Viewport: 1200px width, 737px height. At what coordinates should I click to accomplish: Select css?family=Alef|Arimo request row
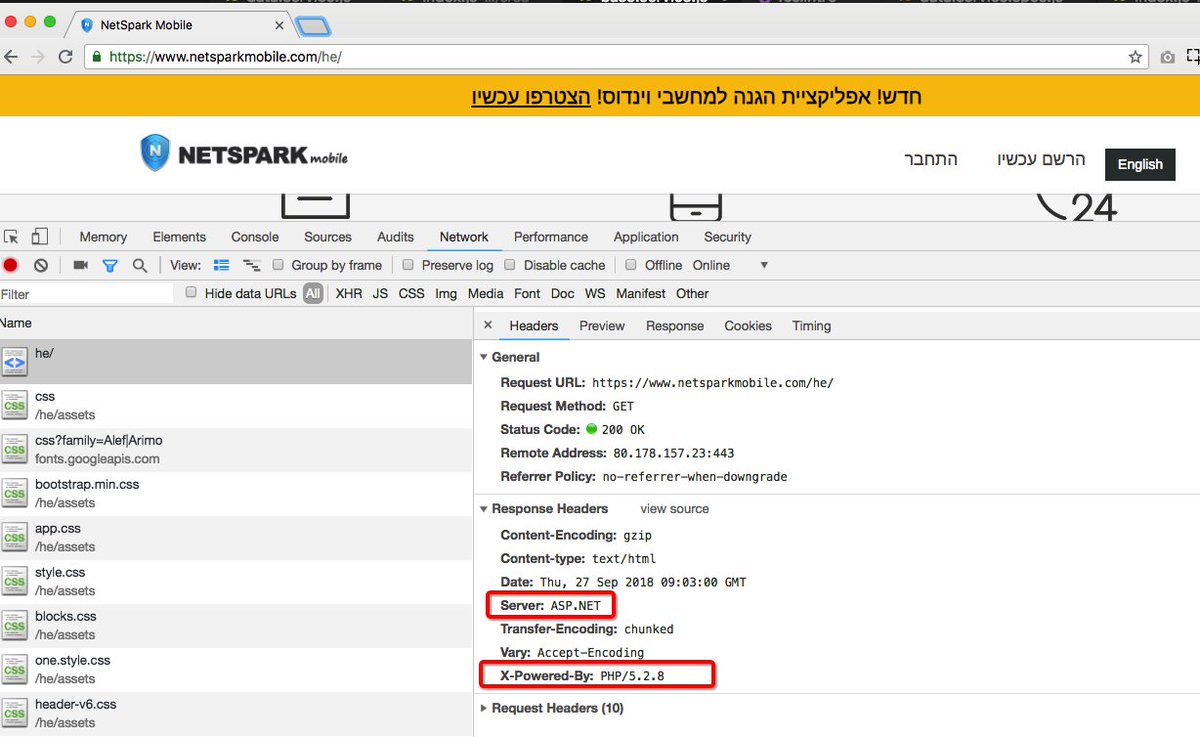pos(236,450)
